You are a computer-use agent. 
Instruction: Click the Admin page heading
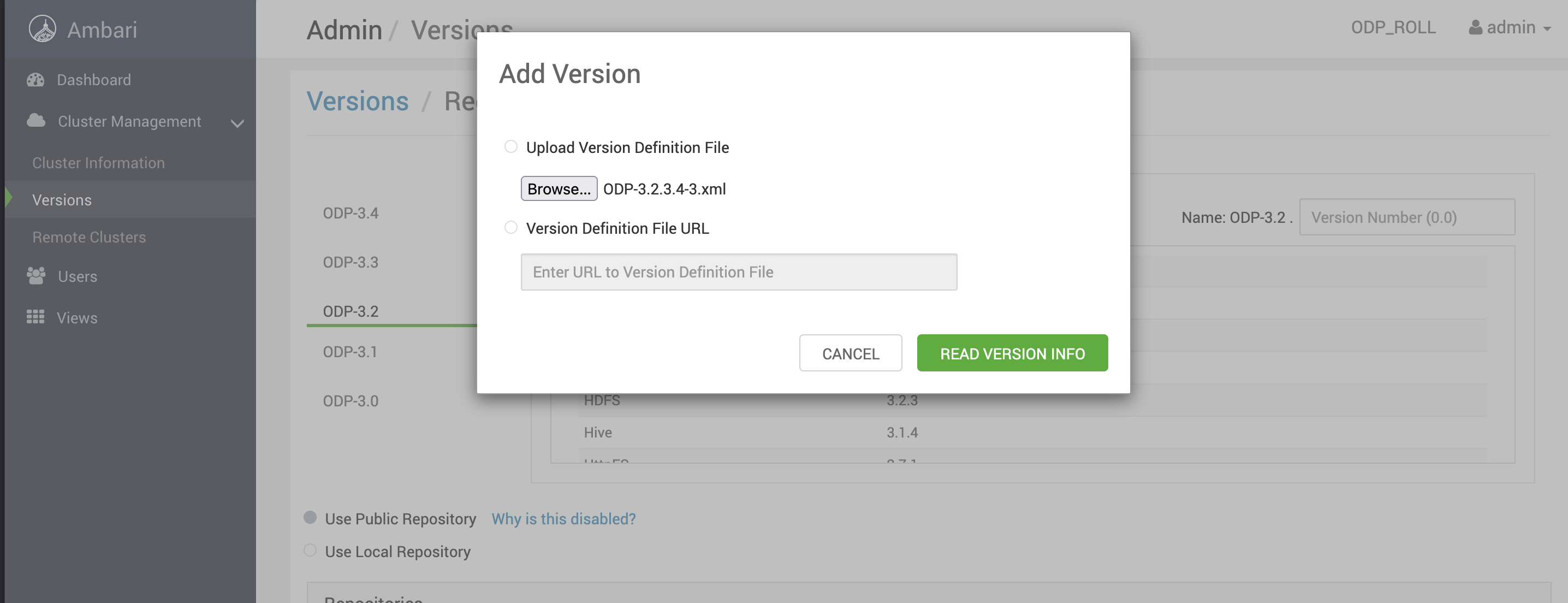[345, 30]
